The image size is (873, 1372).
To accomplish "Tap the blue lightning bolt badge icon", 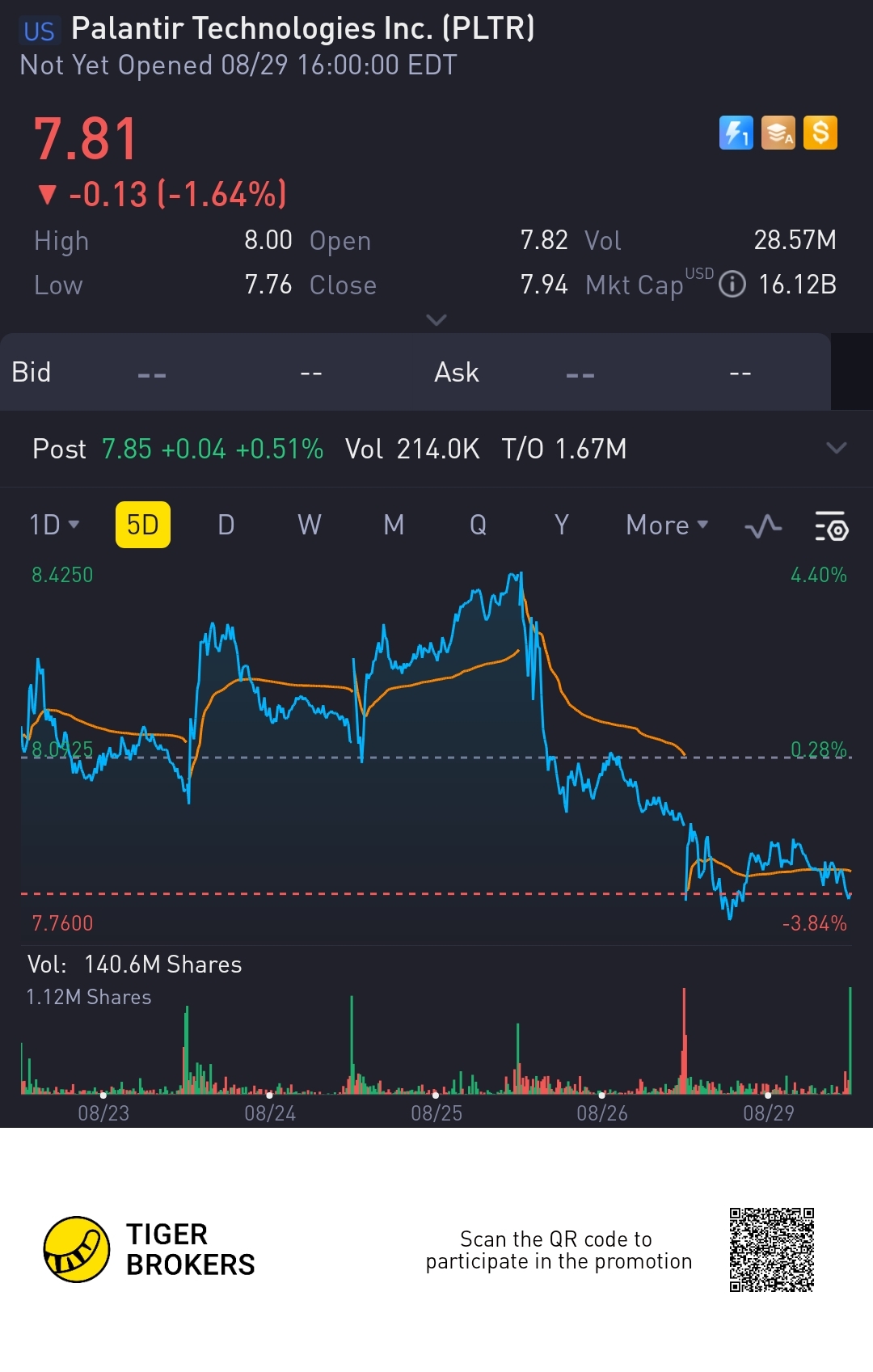I will pyautogui.click(x=736, y=133).
